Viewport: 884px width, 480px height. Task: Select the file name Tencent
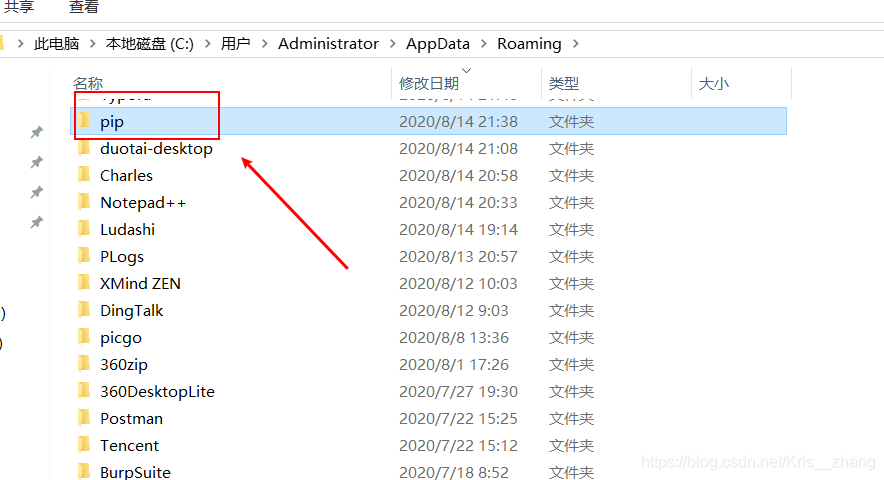pyautogui.click(x=129, y=446)
